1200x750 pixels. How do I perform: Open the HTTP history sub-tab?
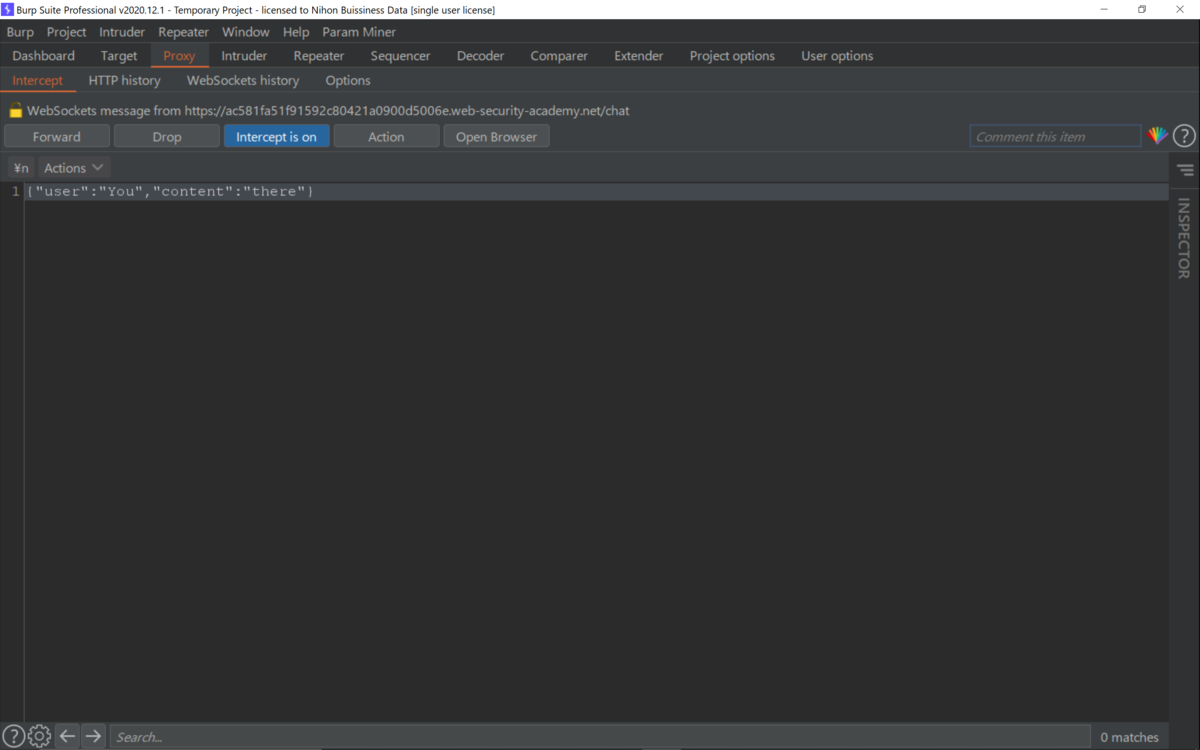[x=124, y=80]
